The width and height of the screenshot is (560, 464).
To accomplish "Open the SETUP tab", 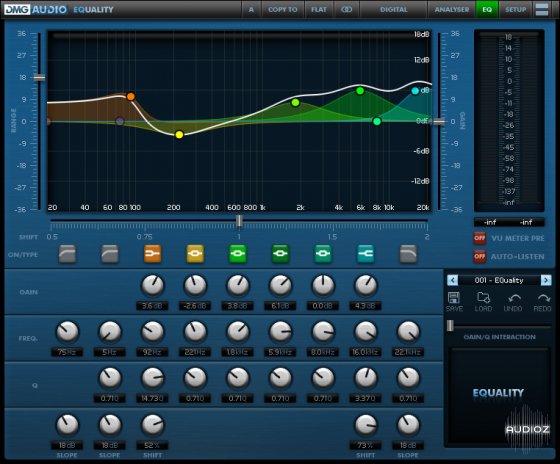I will pos(515,9).
